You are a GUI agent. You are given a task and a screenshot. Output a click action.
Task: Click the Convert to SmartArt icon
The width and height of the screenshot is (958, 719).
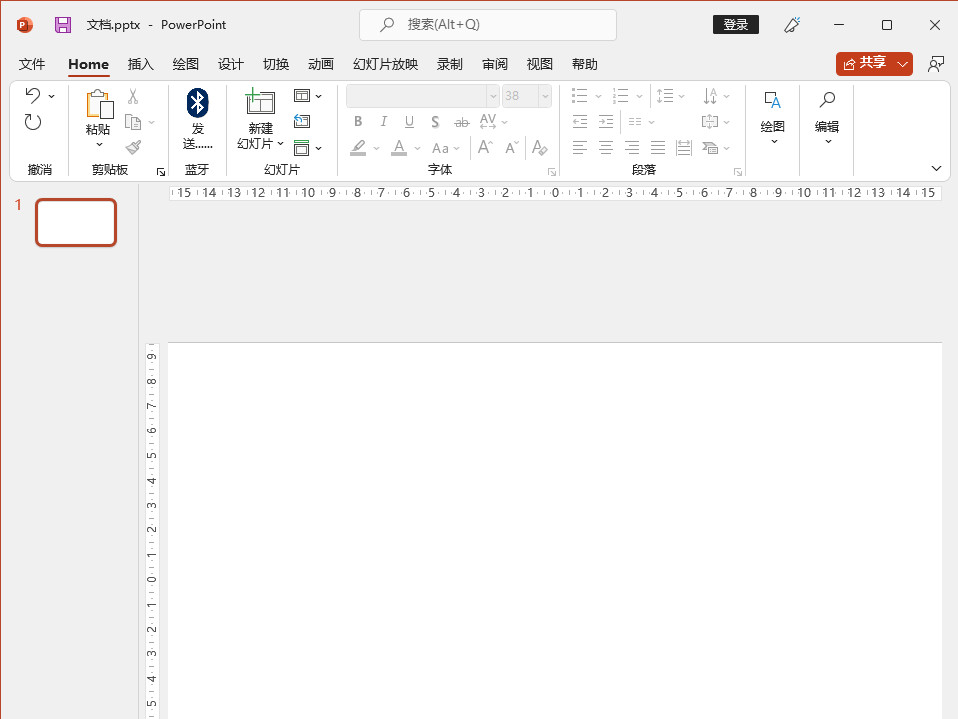710,147
